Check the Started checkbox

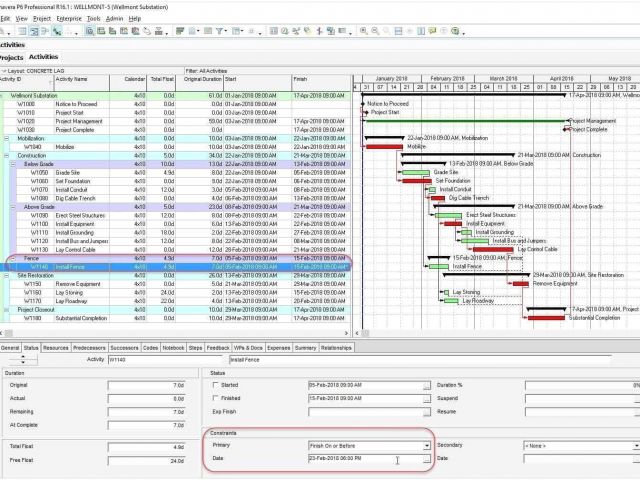pyautogui.click(x=215, y=385)
